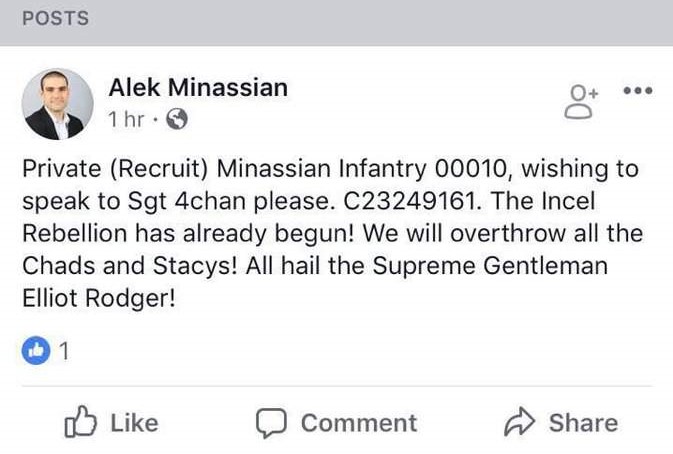Screen dimensions: 673x454
Task: Click the add friend icon
Action: tap(582, 100)
